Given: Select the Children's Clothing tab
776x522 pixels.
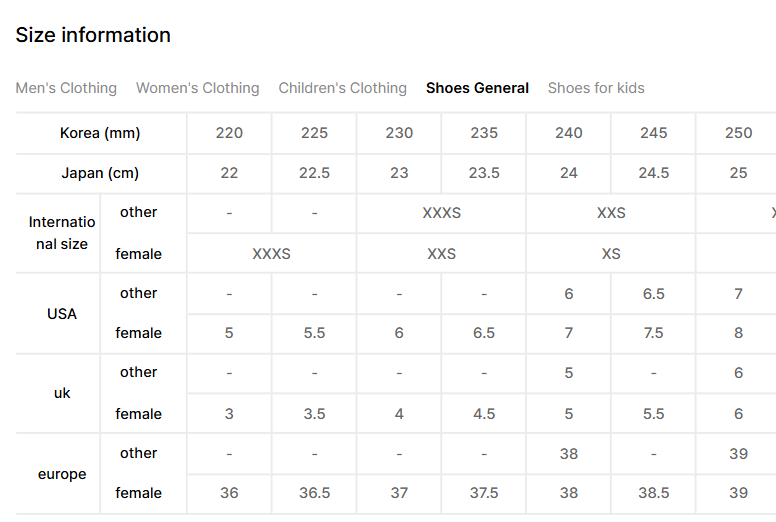Looking at the screenshot, I should click(342, 88).
